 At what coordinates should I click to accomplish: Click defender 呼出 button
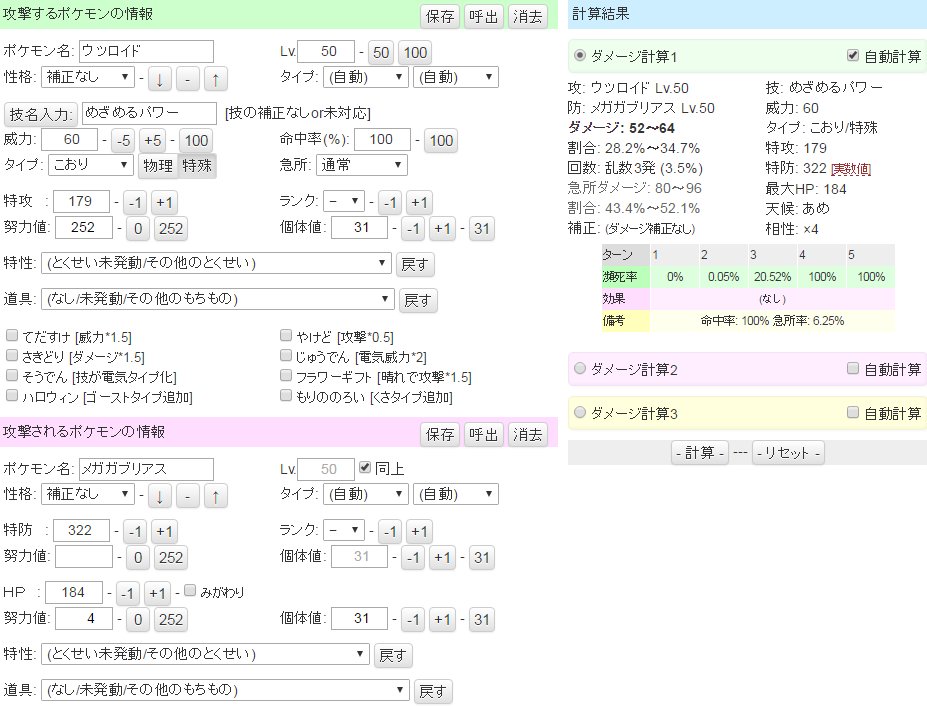[x=484, y=435]
